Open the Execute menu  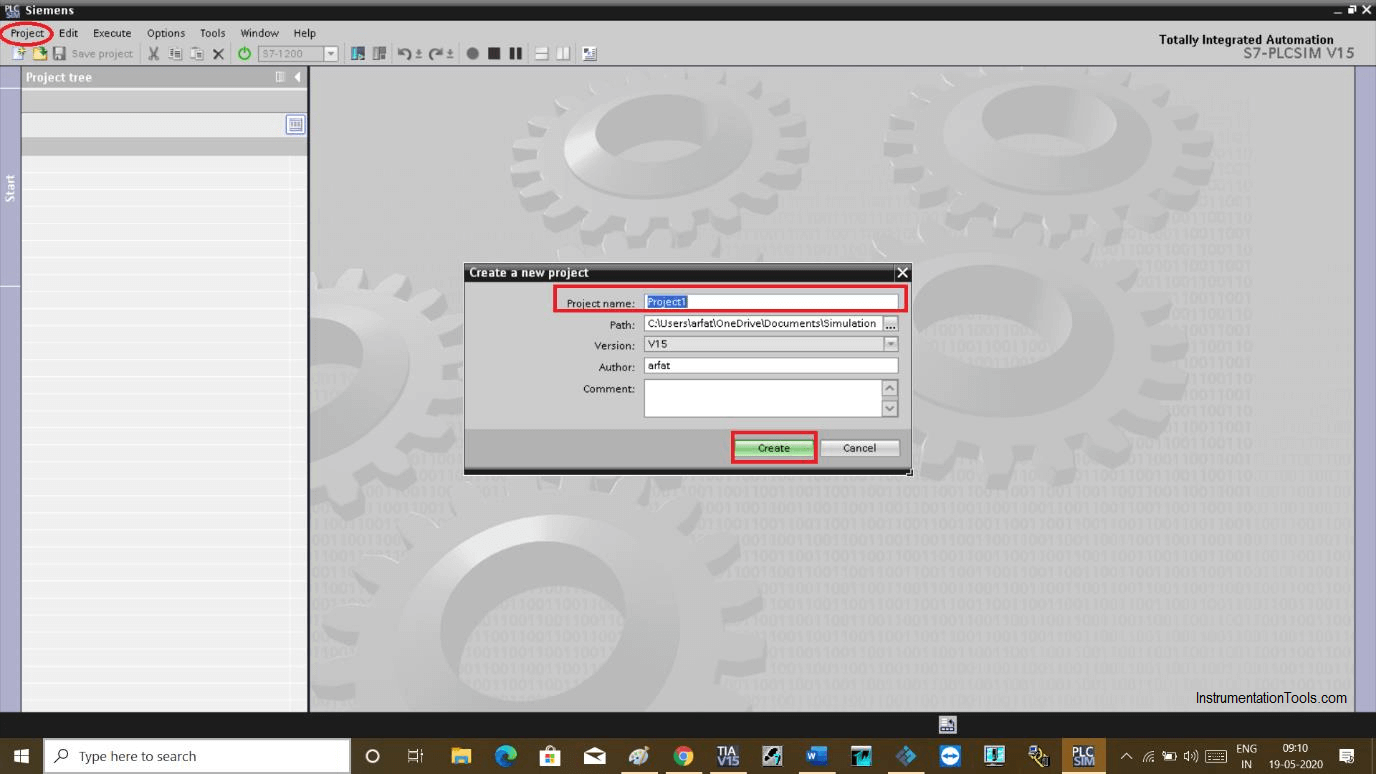(112, 33)
